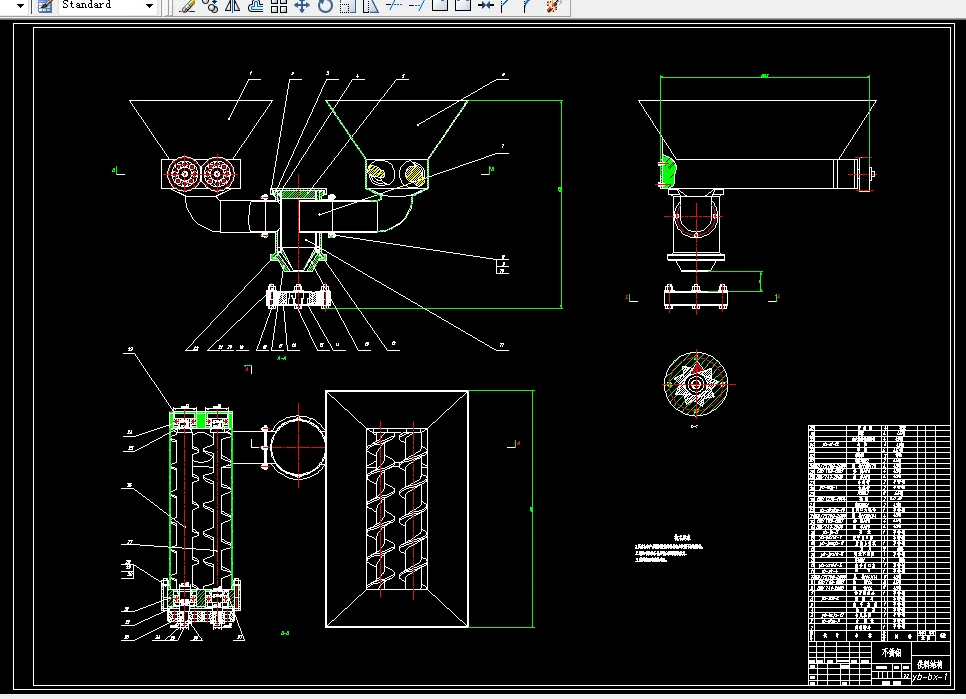Viewport: 966px width, 699px height.
Task: Activate the Mirror tool
Action: click(x=233, y=6)
